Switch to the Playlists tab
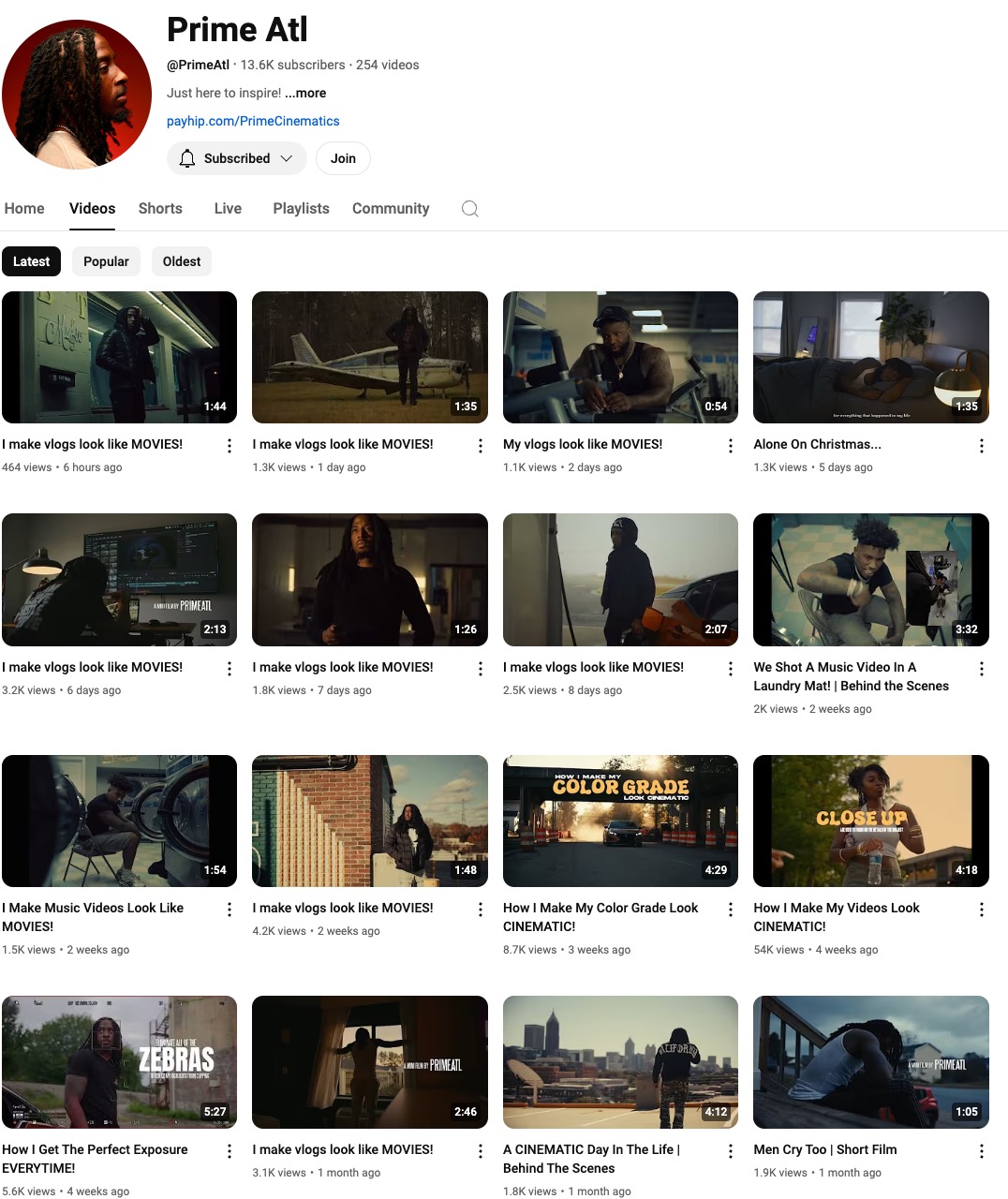The image size is (1008, 1199). point(301,209)
